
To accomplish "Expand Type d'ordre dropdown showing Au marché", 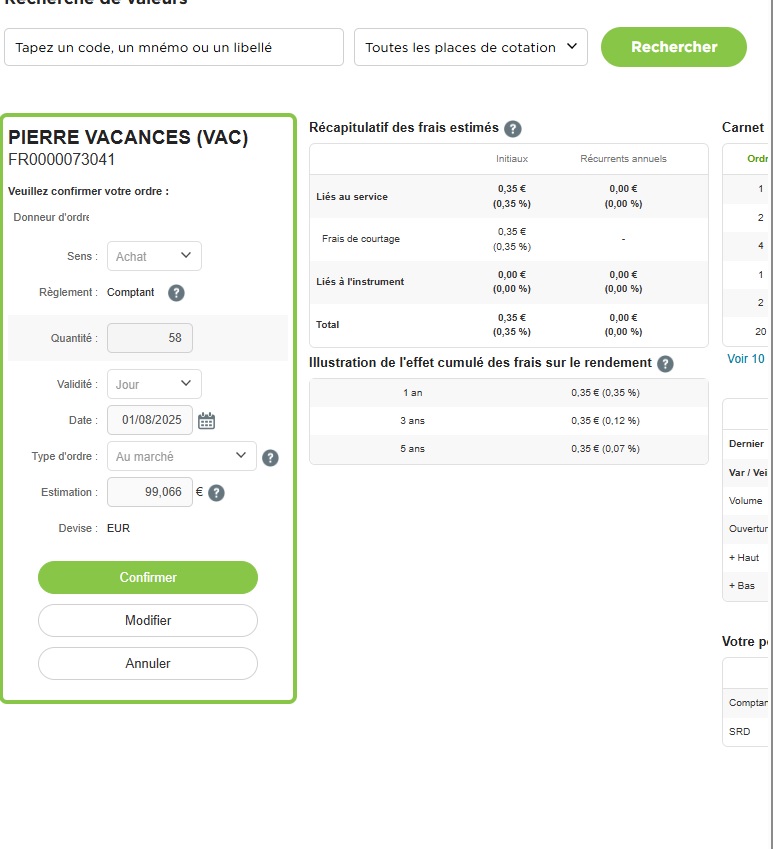I will (x=182, y=456).
